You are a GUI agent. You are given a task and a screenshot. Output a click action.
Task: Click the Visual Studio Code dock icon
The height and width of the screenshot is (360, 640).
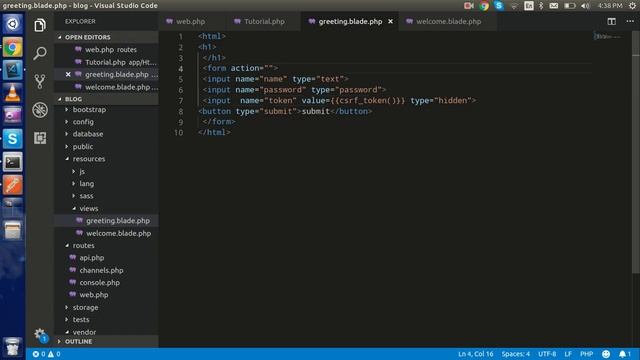[x=13, y=70]
